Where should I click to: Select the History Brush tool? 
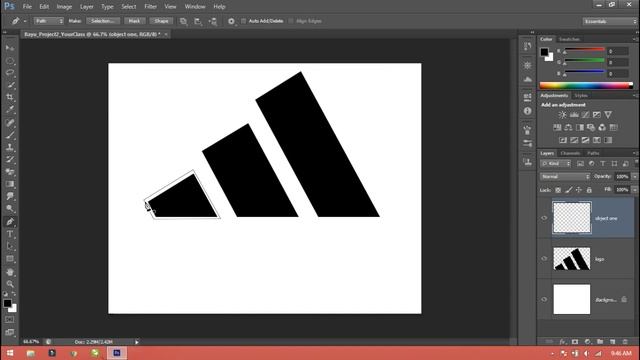(x=10, y=160)
